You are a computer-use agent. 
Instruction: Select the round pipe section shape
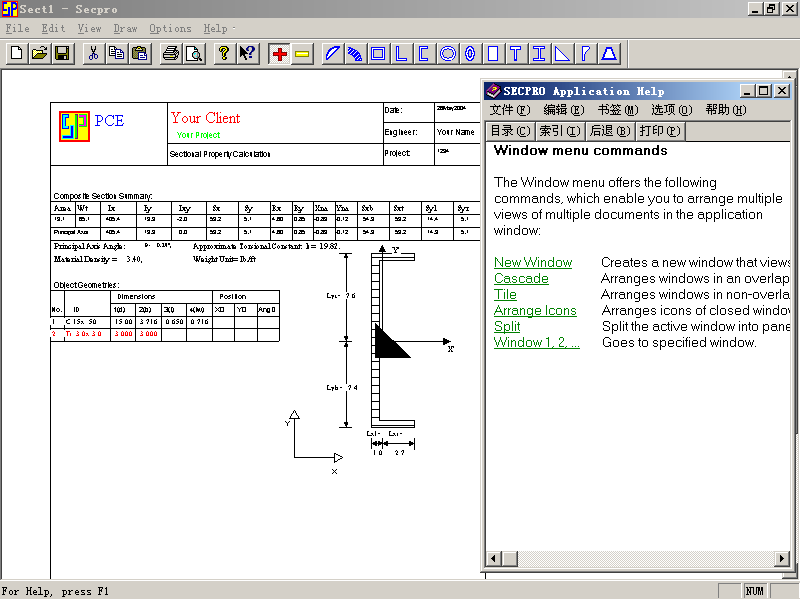pos(447,54)
